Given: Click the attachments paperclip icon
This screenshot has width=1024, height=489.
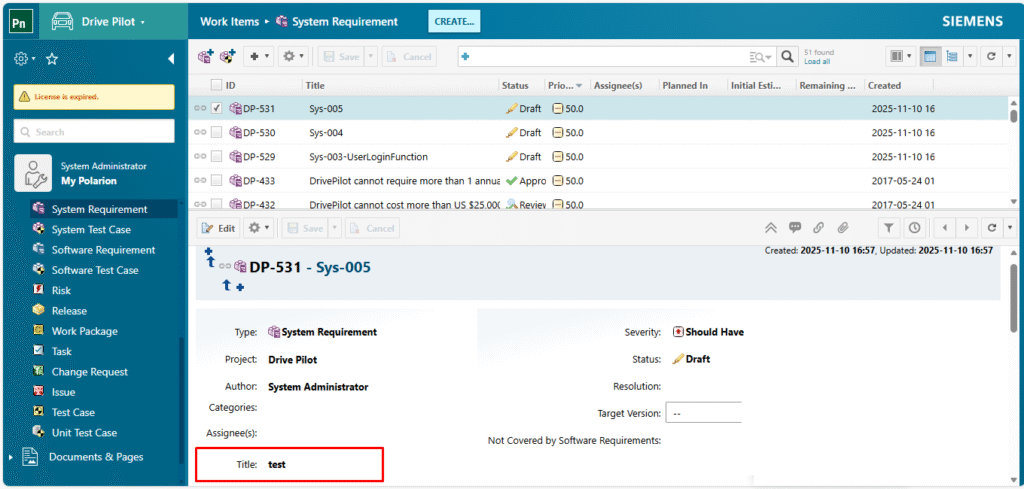Looking at the screenshot, I should click(x=843, y=228).
